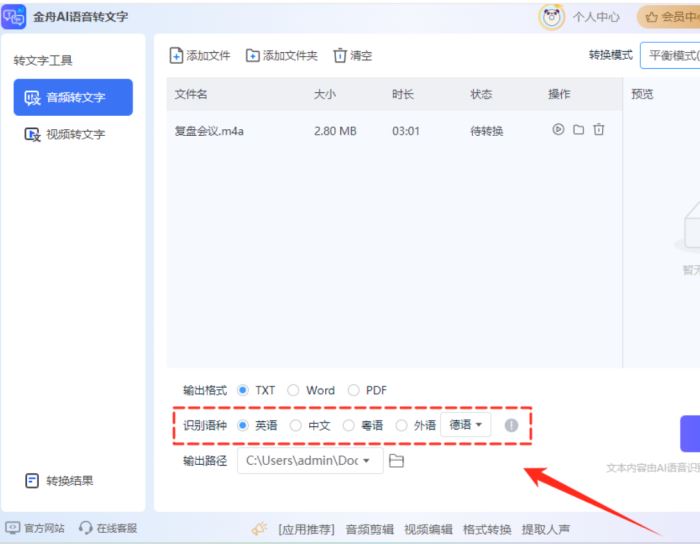
Task: Open 转换结果 conversion results
Action: [x=59, y=481]
